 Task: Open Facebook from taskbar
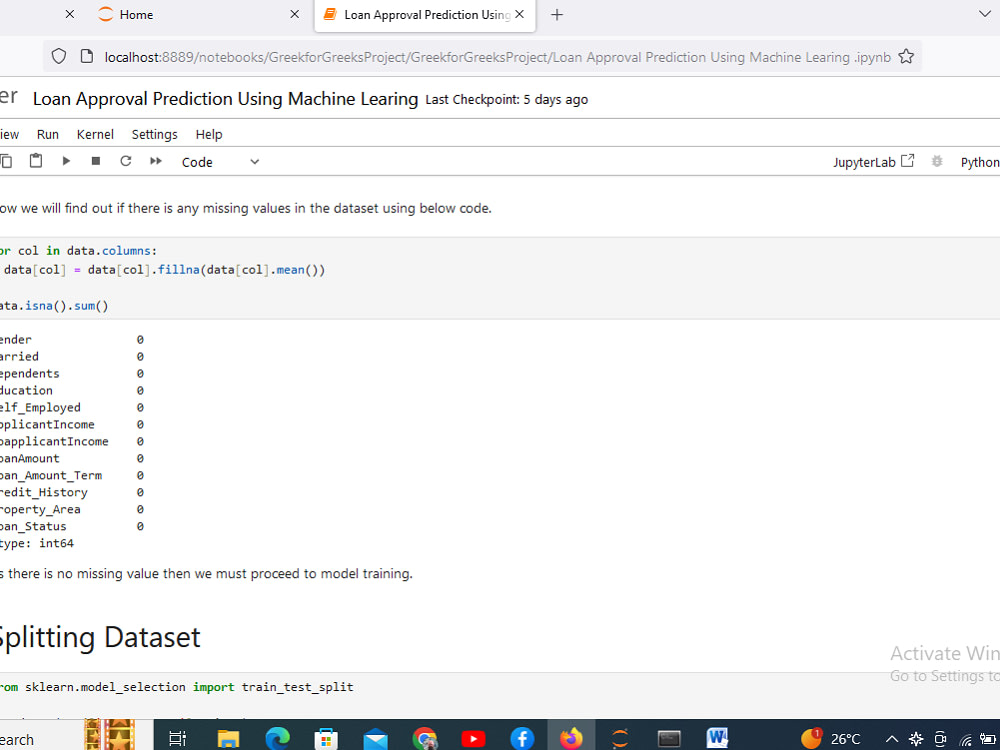[522, 739]
